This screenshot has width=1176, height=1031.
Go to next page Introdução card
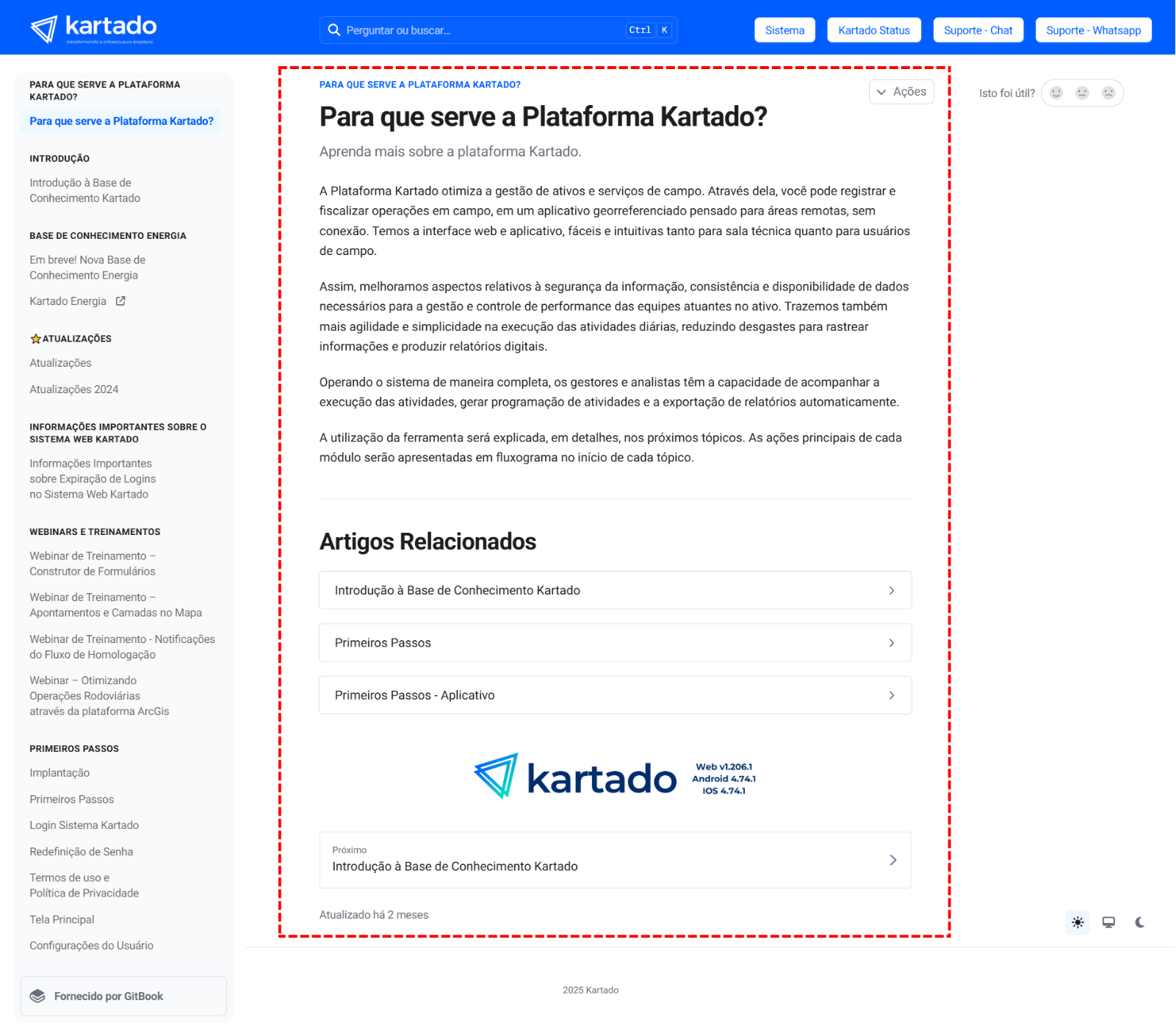pos(615,860)
